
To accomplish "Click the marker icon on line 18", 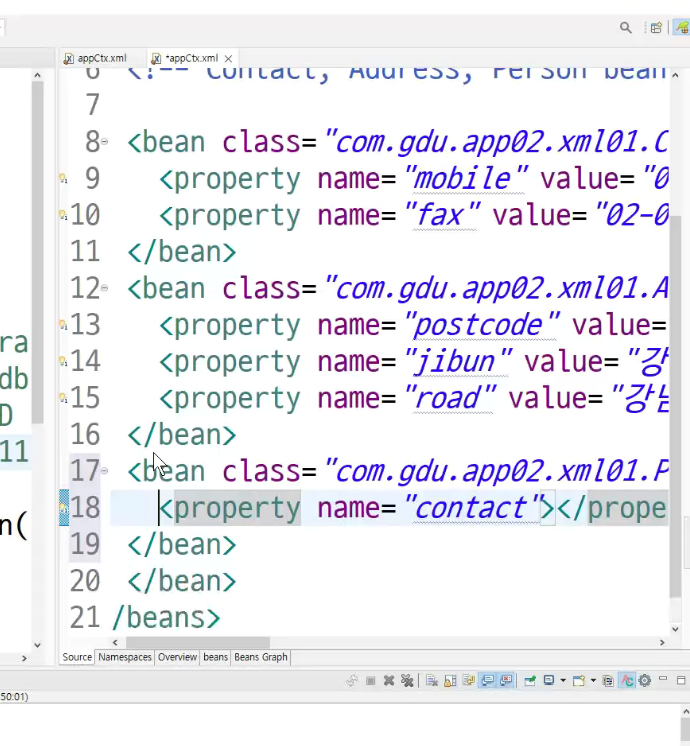I will [x=63, y=508].
